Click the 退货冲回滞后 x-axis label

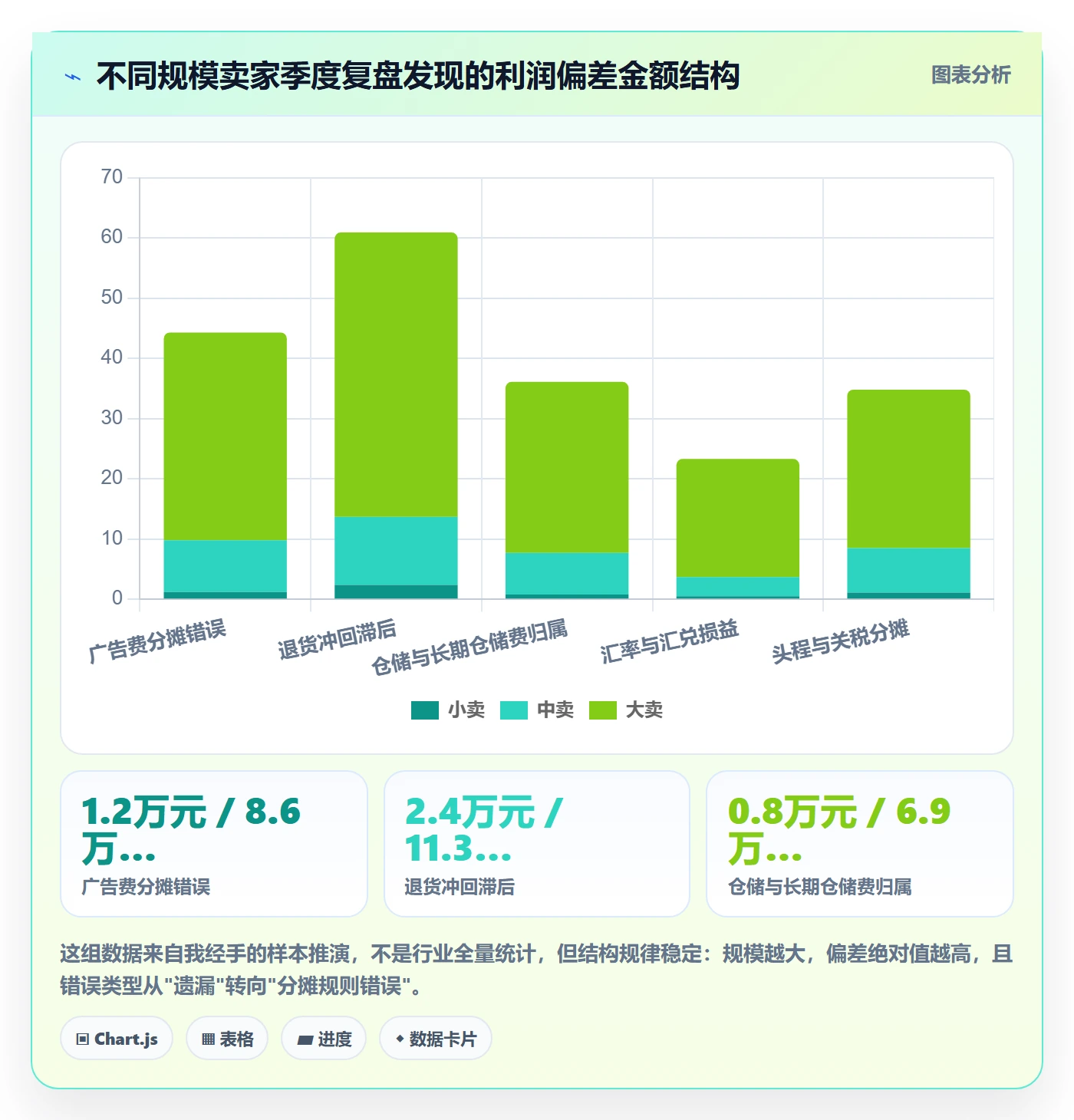click(338, 639)
